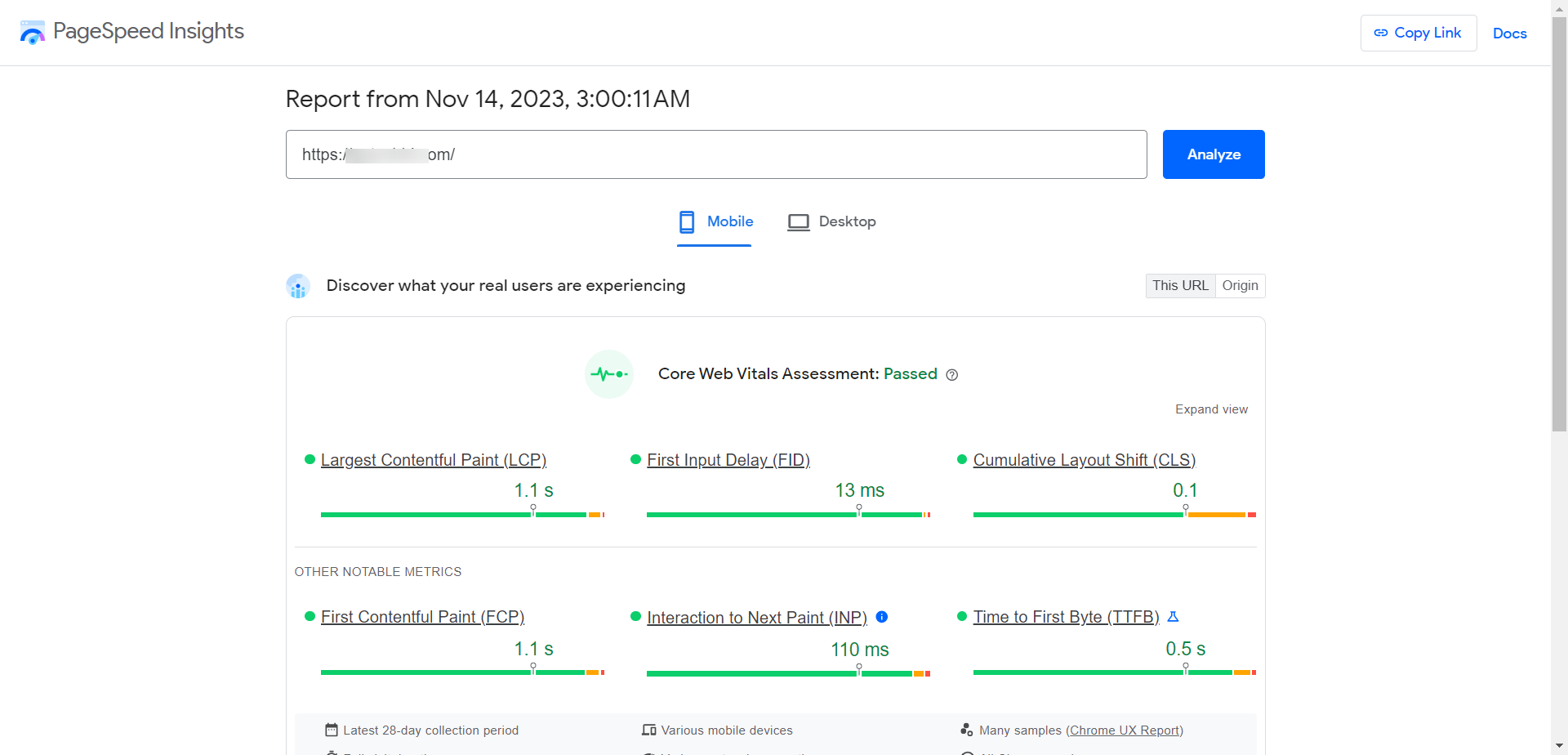Select the This URL option
This screenshot has width=1568, height=755.
[1179, 285]
